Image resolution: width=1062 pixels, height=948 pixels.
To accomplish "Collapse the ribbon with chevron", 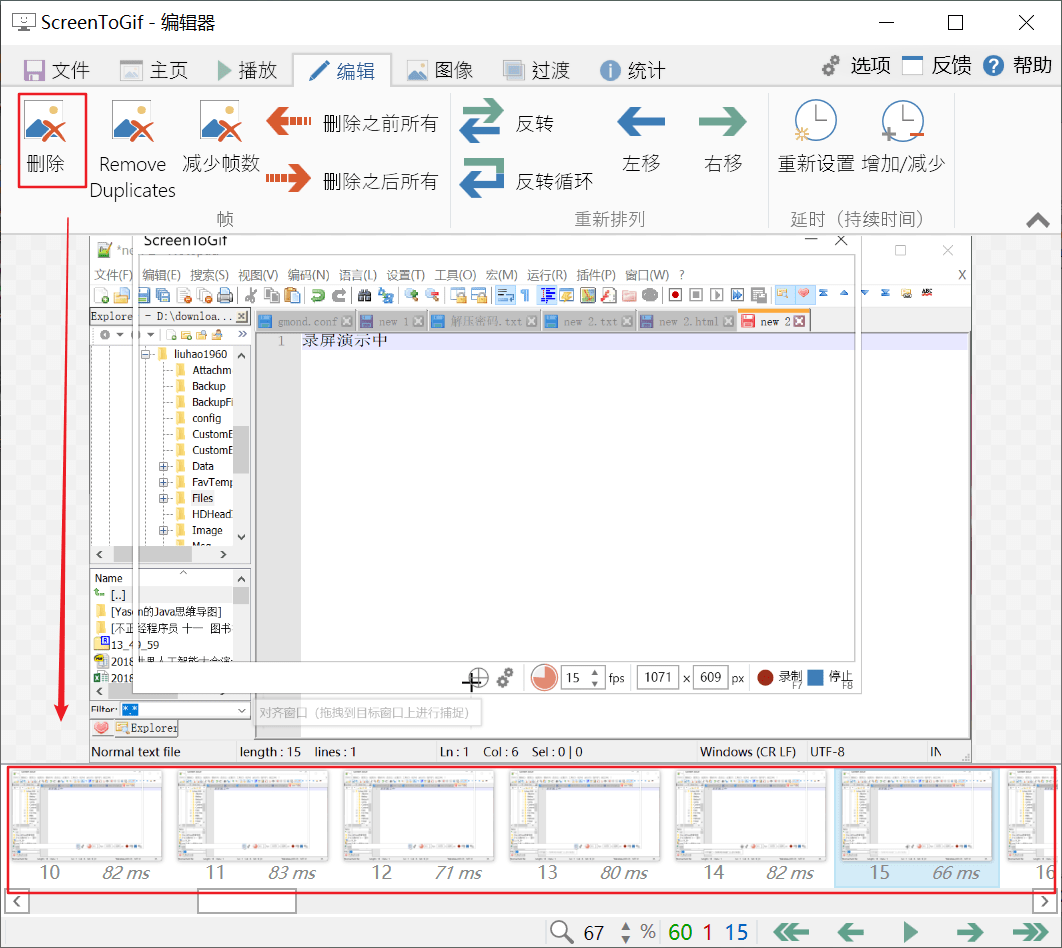I will click(1038, 220).
